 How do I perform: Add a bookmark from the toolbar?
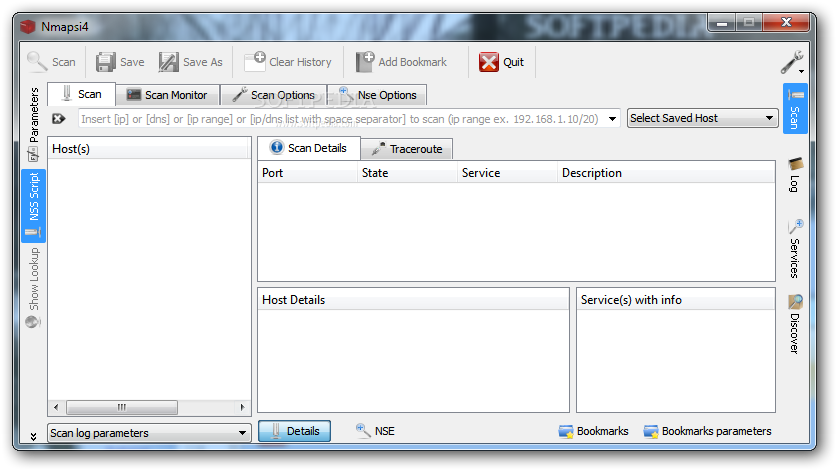pos(401,62)
